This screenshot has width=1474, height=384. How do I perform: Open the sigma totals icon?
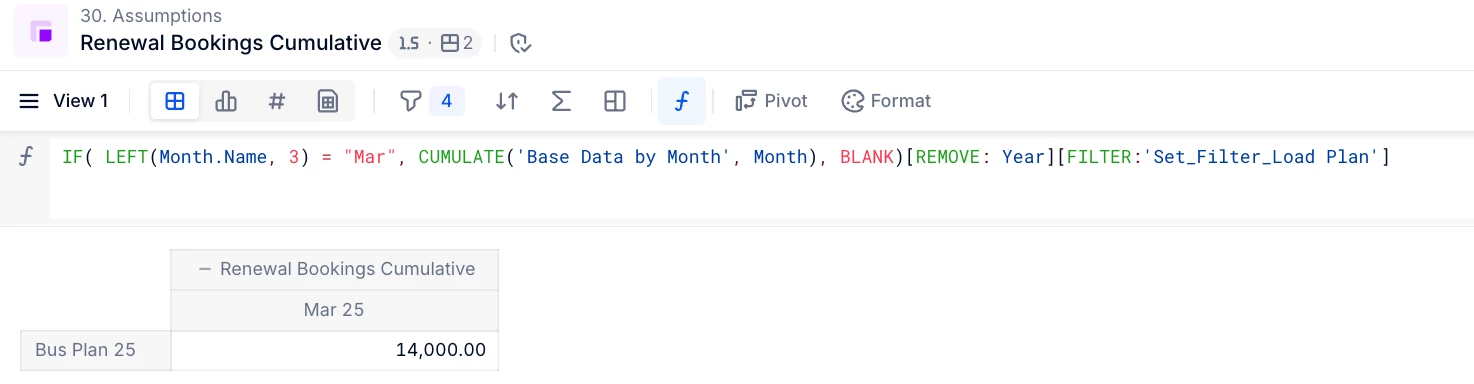pos(561,101)
